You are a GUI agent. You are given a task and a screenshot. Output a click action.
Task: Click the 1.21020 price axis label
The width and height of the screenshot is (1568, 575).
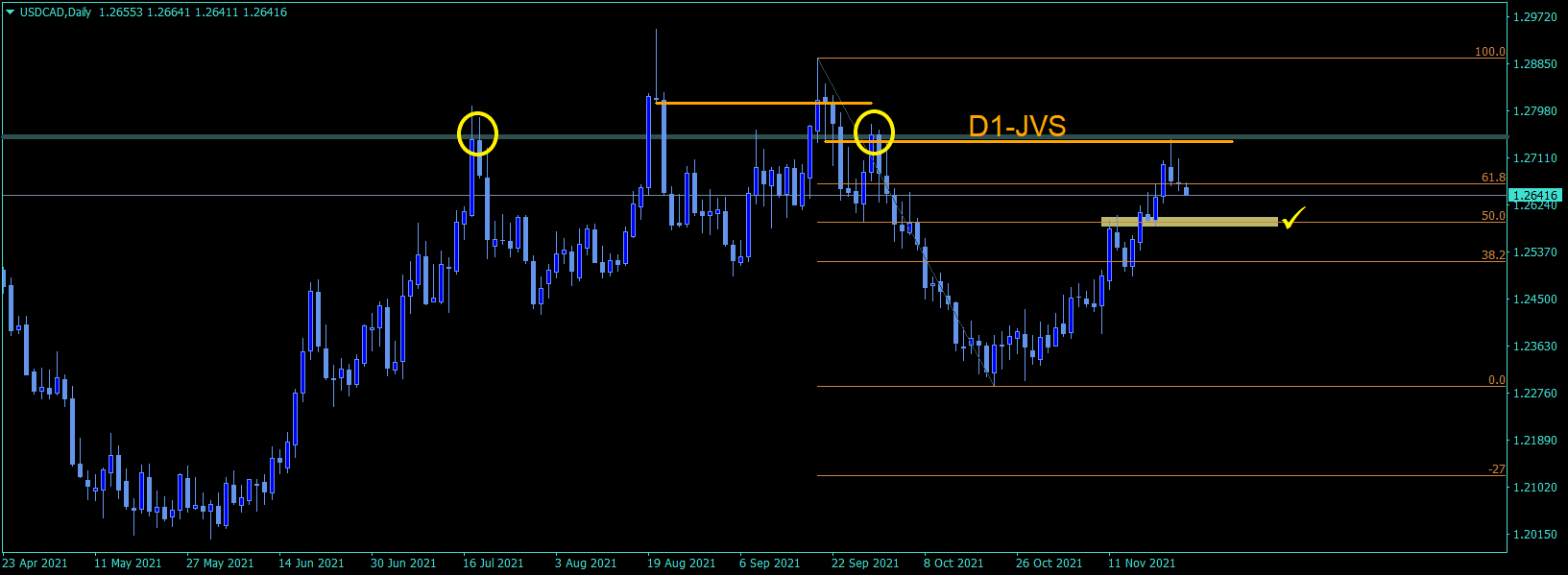click(x=1534, y=488)
